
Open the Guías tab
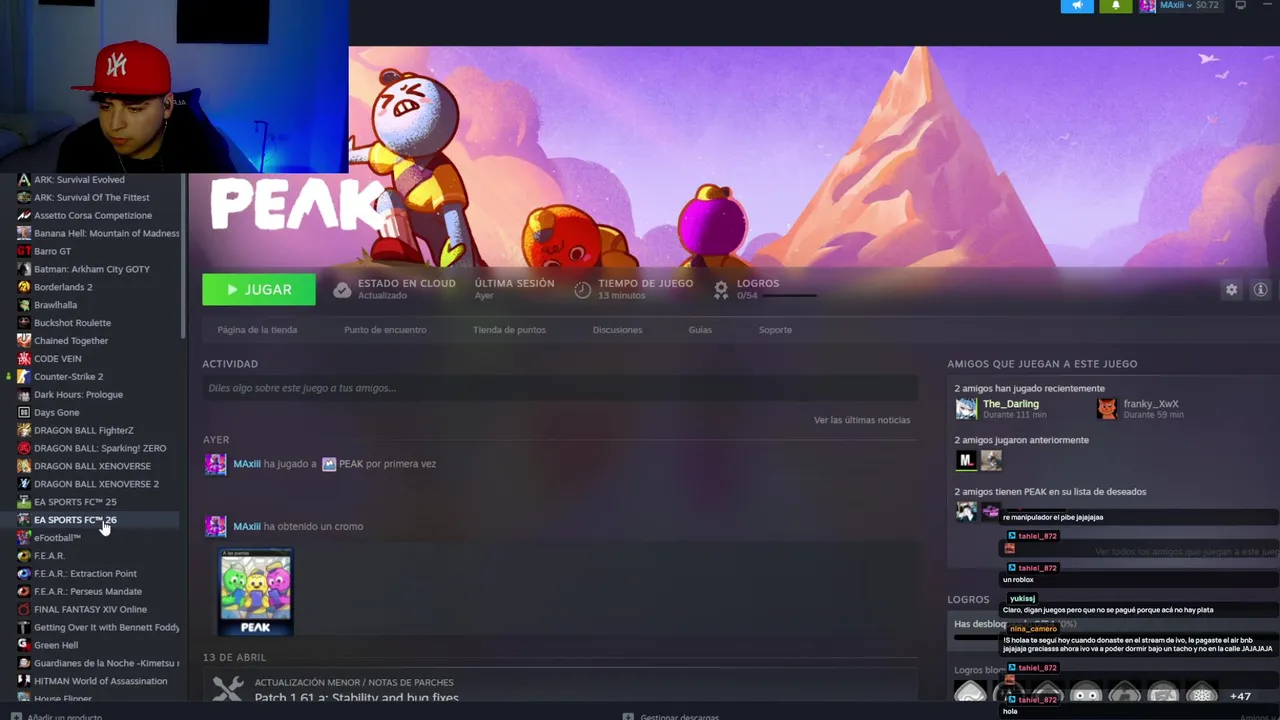pos(700,330)
